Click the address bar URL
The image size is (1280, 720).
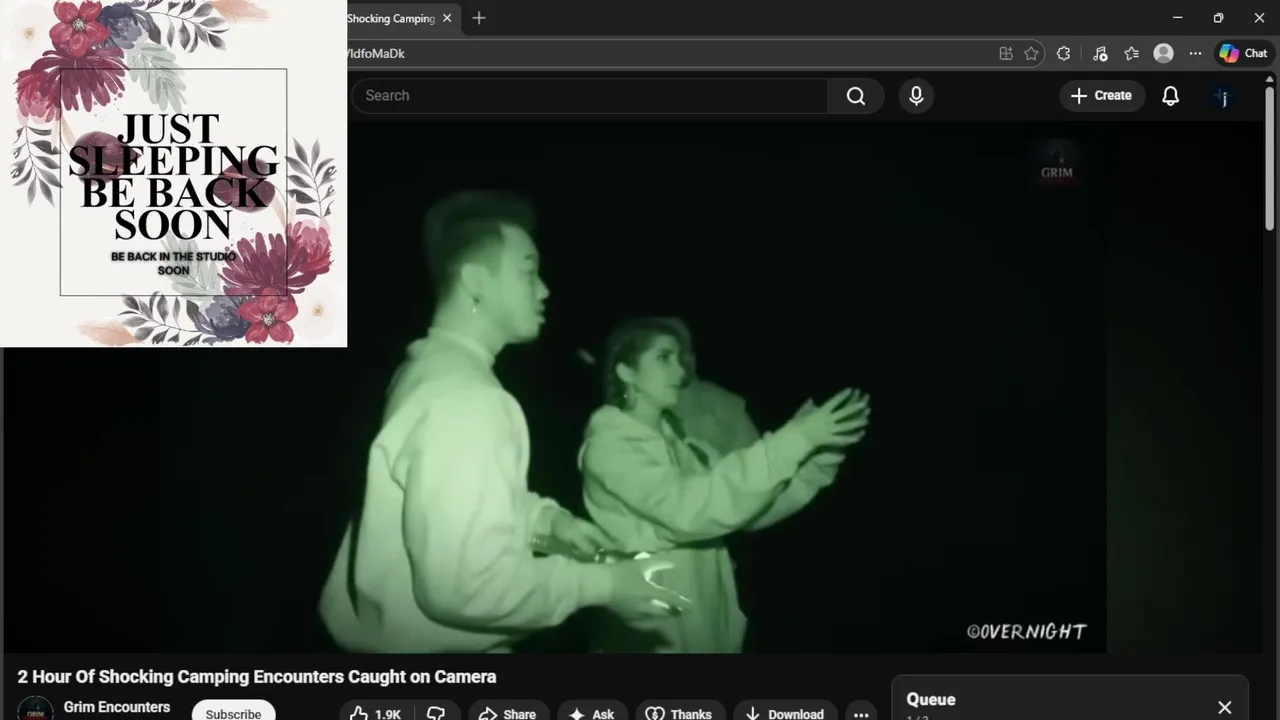click(x=375, y=53)
